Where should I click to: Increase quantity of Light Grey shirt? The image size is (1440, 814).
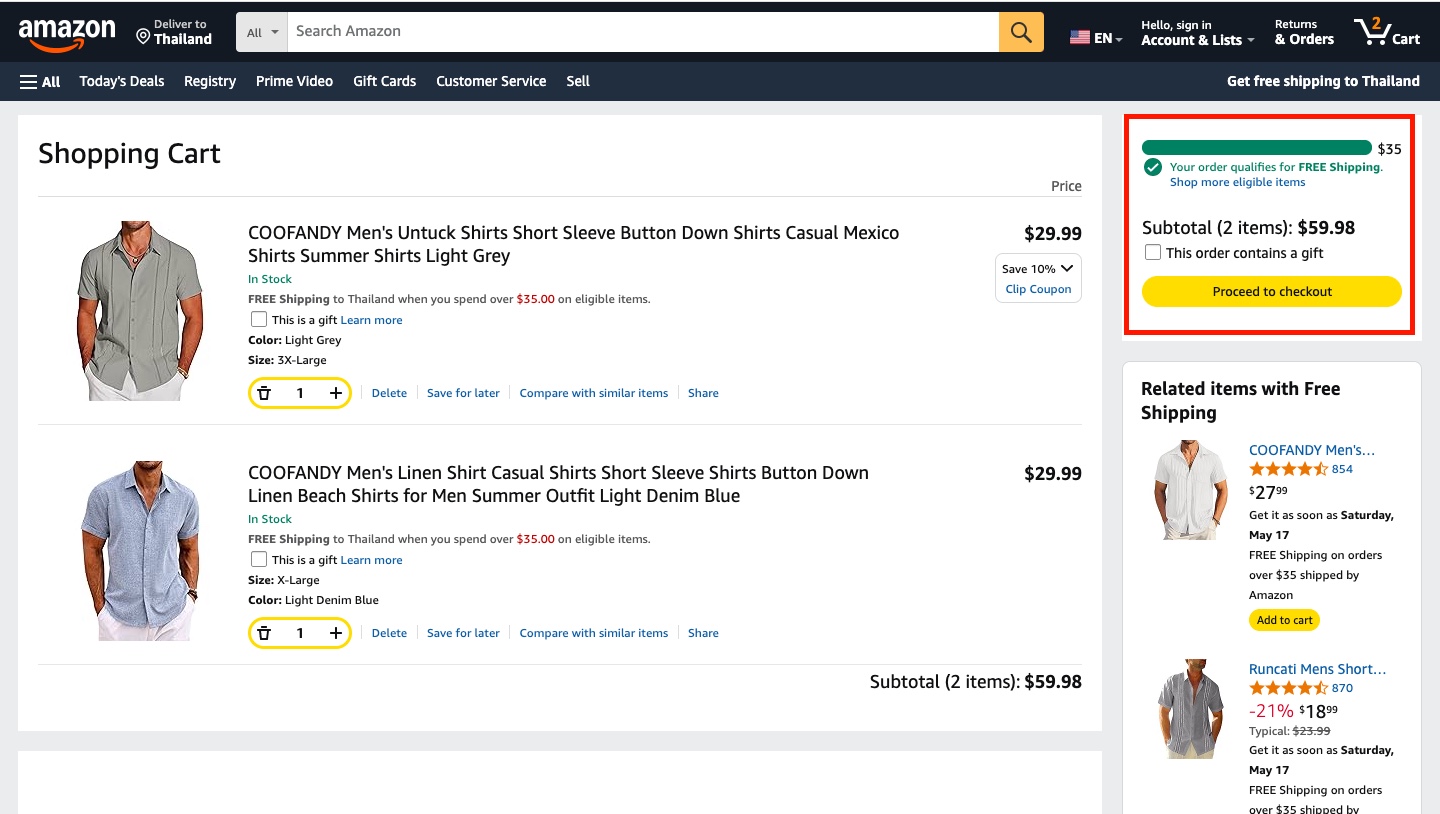tap(336, 393)
